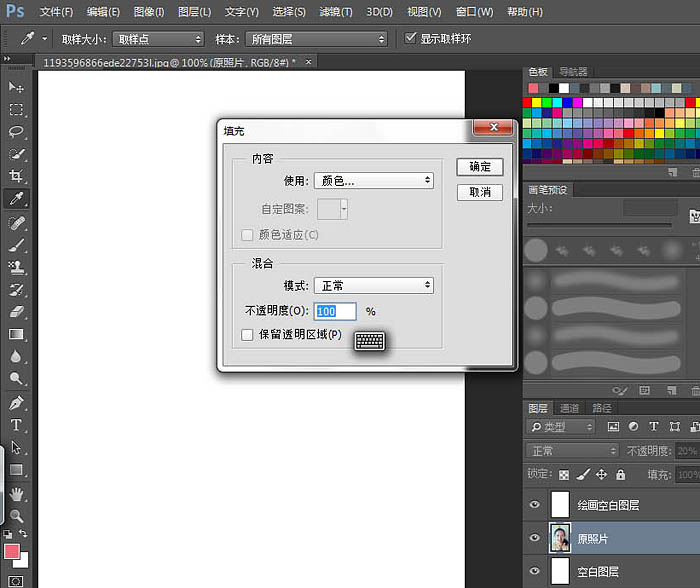Select the Eraser tool
The width and height of the screenshot is (700, 588).
click(16, 311)
